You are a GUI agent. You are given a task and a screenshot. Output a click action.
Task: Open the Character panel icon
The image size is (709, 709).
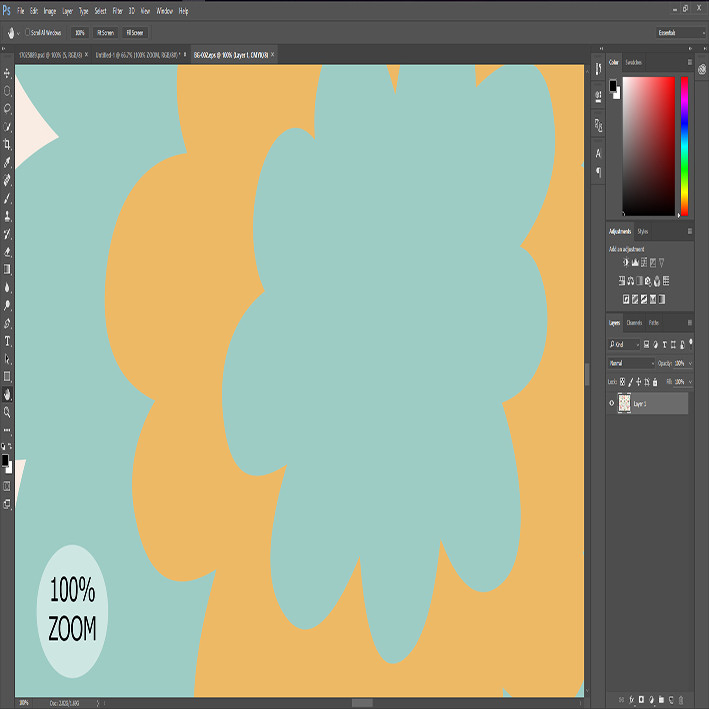(598, 153)
